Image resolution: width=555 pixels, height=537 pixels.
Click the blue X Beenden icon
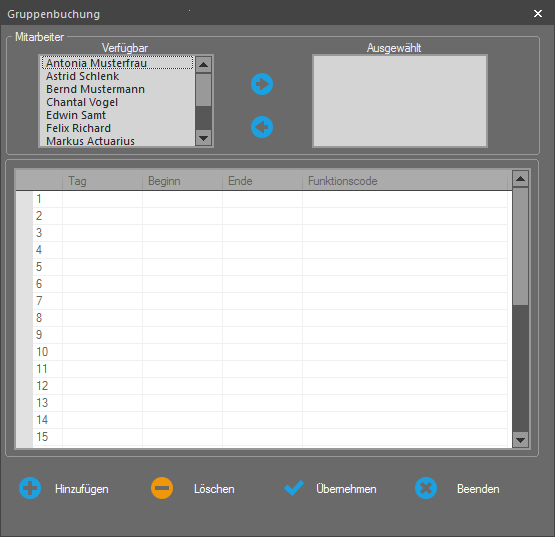(x=426, y=488)
